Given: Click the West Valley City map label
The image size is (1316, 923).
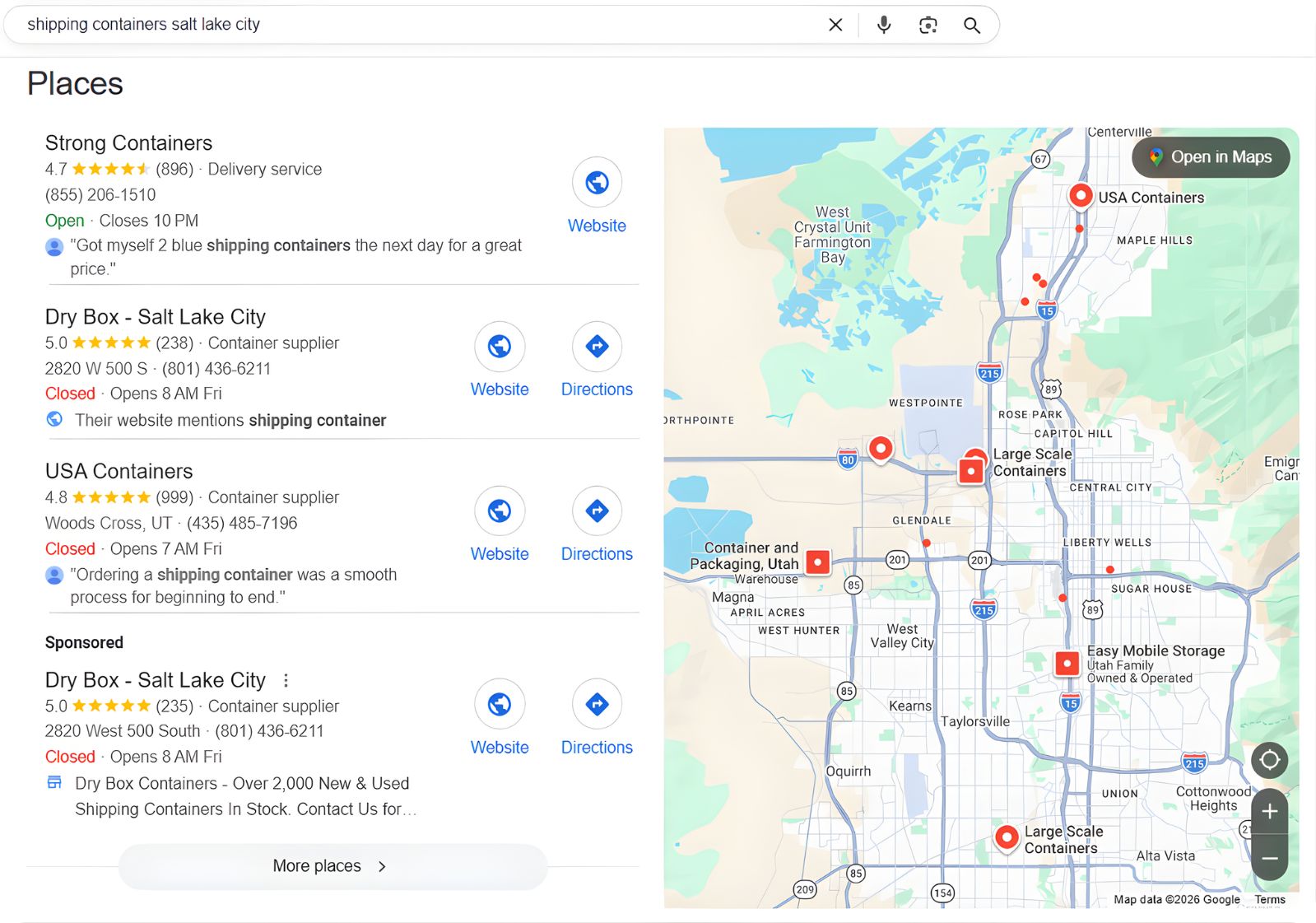Looking at the screenshot, I should pos(902,636).
